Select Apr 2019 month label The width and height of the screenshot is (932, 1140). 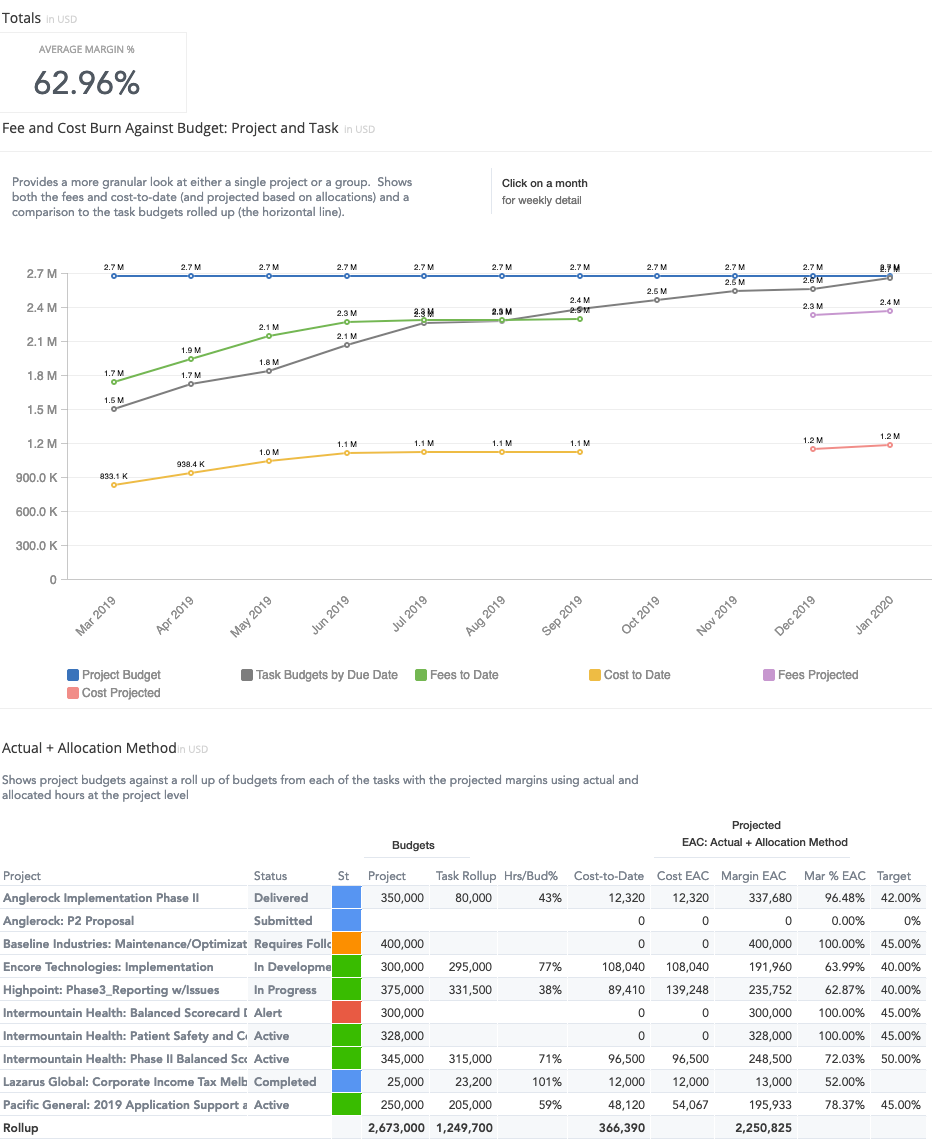[x=174, y=615]
